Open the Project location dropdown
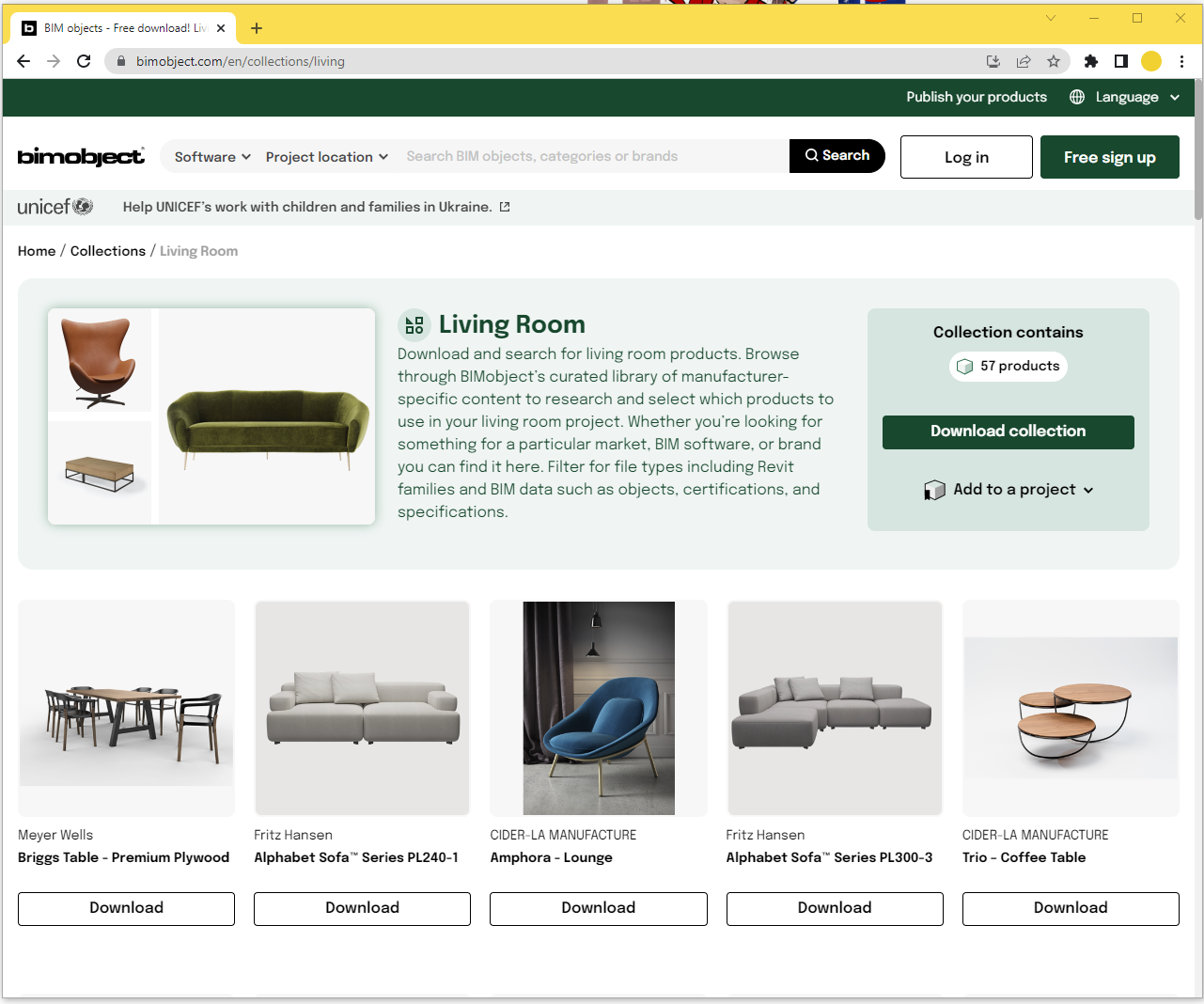The image size is (1204, 1004). coord(326,157)
